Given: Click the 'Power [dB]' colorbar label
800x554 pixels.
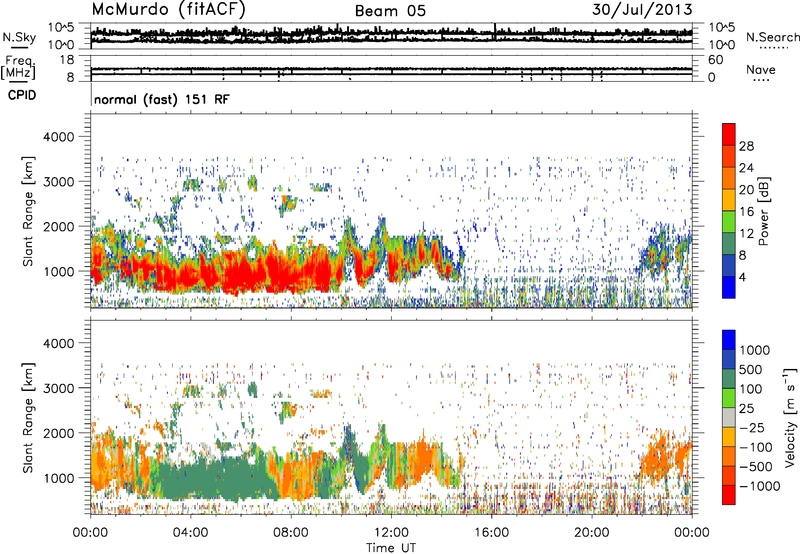Looking at the screenshot, I should (x=763, y=211).
